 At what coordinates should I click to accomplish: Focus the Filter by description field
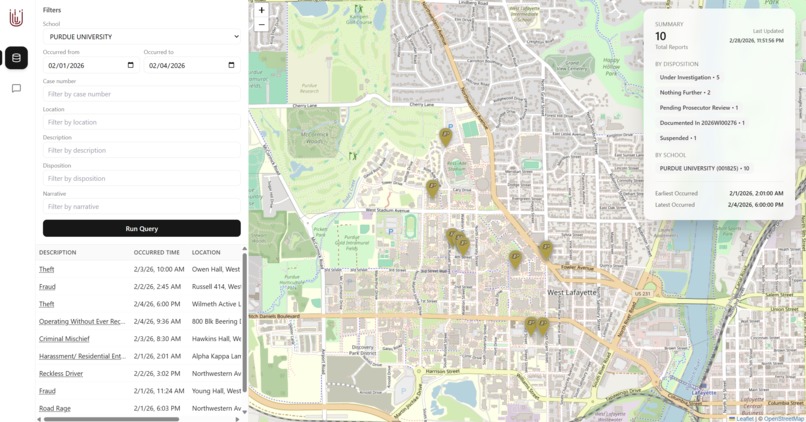point(142,151)
